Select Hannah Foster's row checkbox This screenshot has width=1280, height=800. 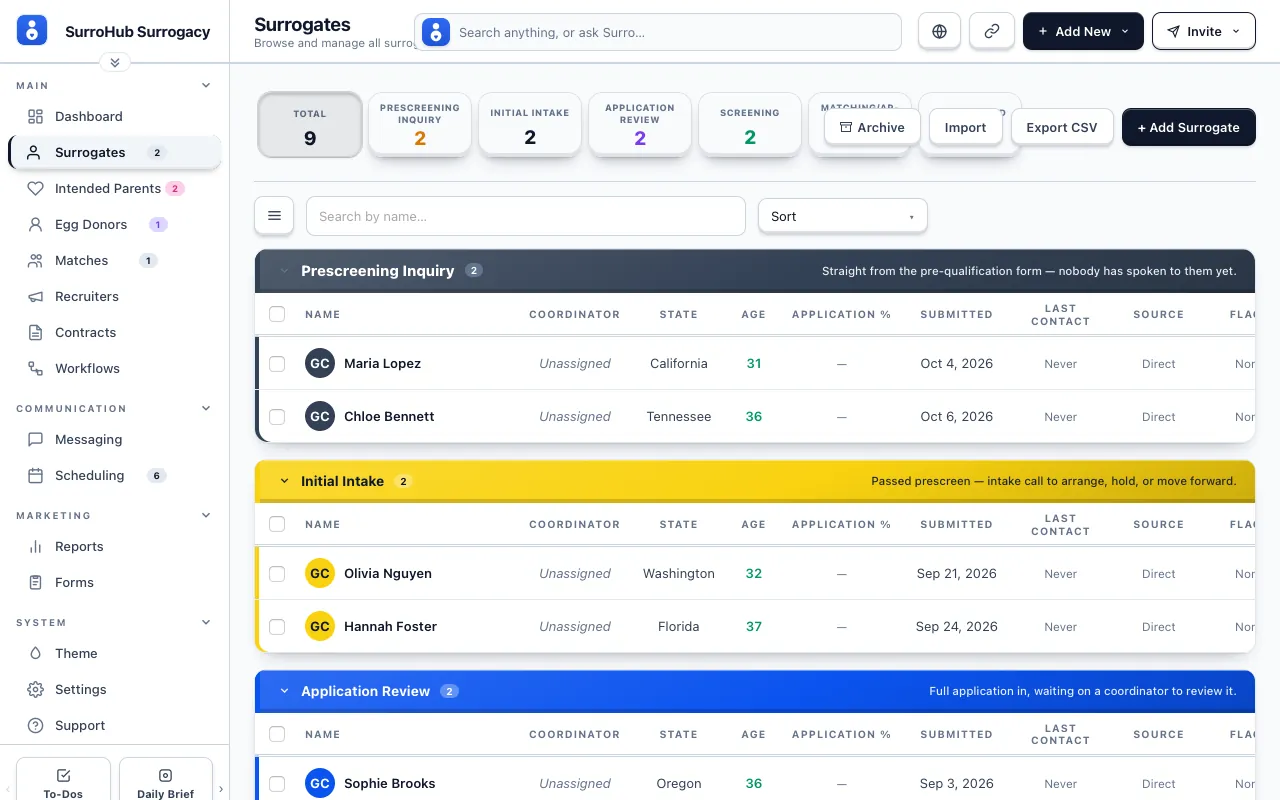click(277, 627)
